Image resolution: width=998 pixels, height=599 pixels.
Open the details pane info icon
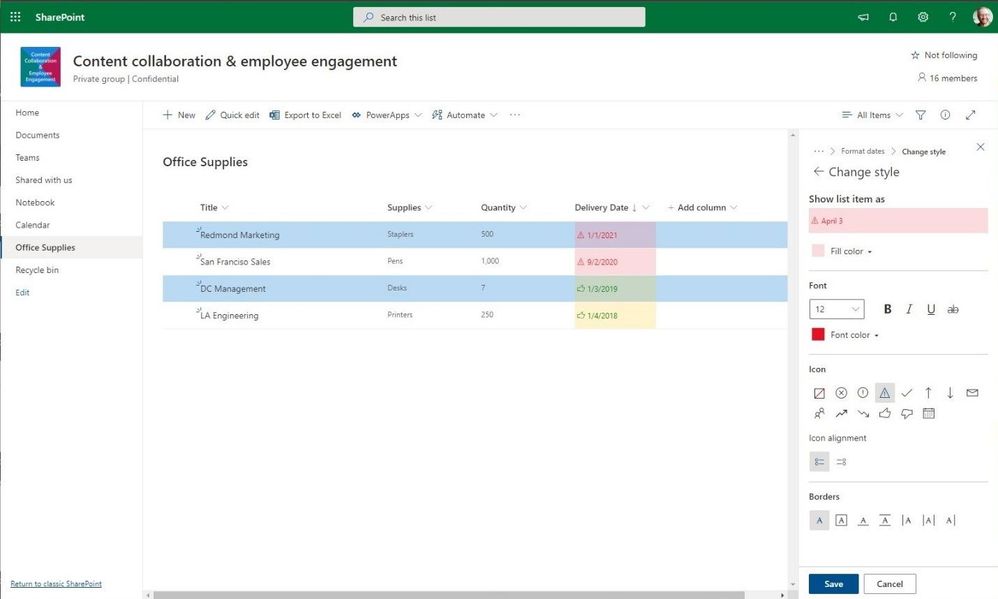[x=945, y=115]
